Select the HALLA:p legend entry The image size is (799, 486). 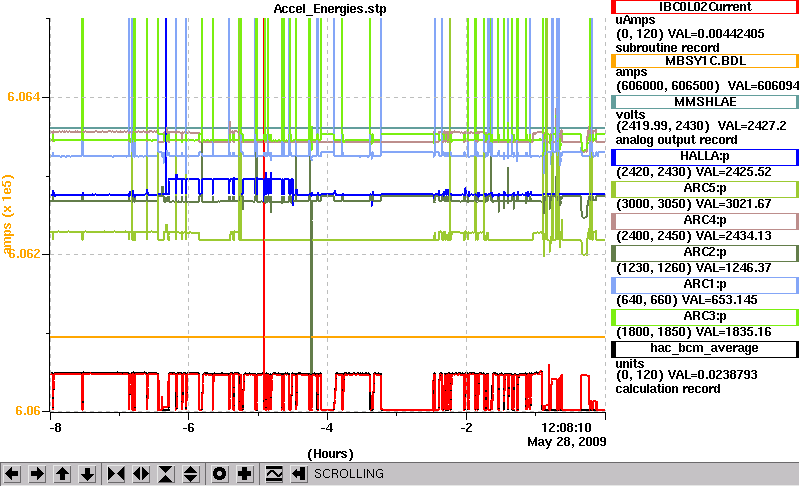[705, 156]
